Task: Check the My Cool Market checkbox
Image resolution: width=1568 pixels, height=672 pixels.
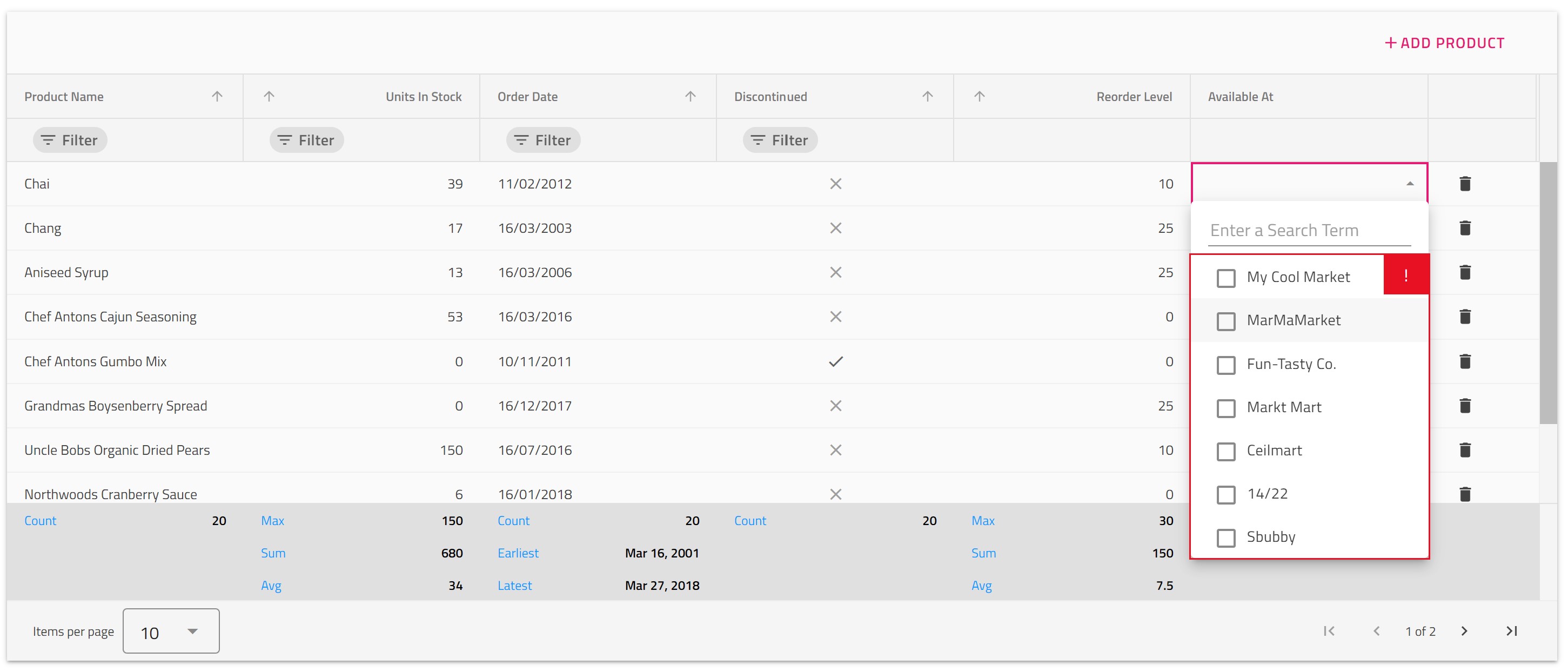Action: click(x=1226, y=278)
